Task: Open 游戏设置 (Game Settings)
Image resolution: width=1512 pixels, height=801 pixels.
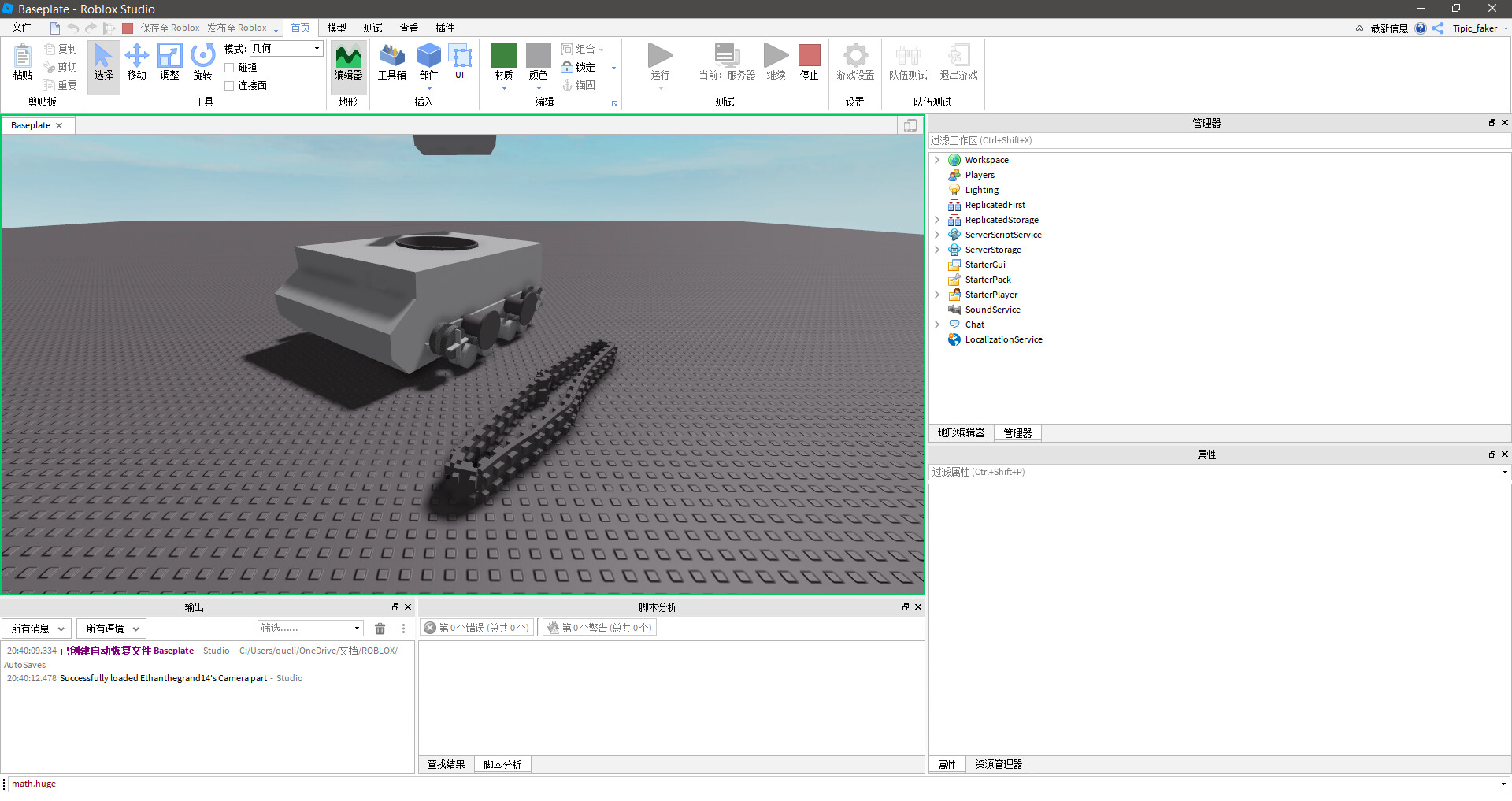Action: coord(855,62)
